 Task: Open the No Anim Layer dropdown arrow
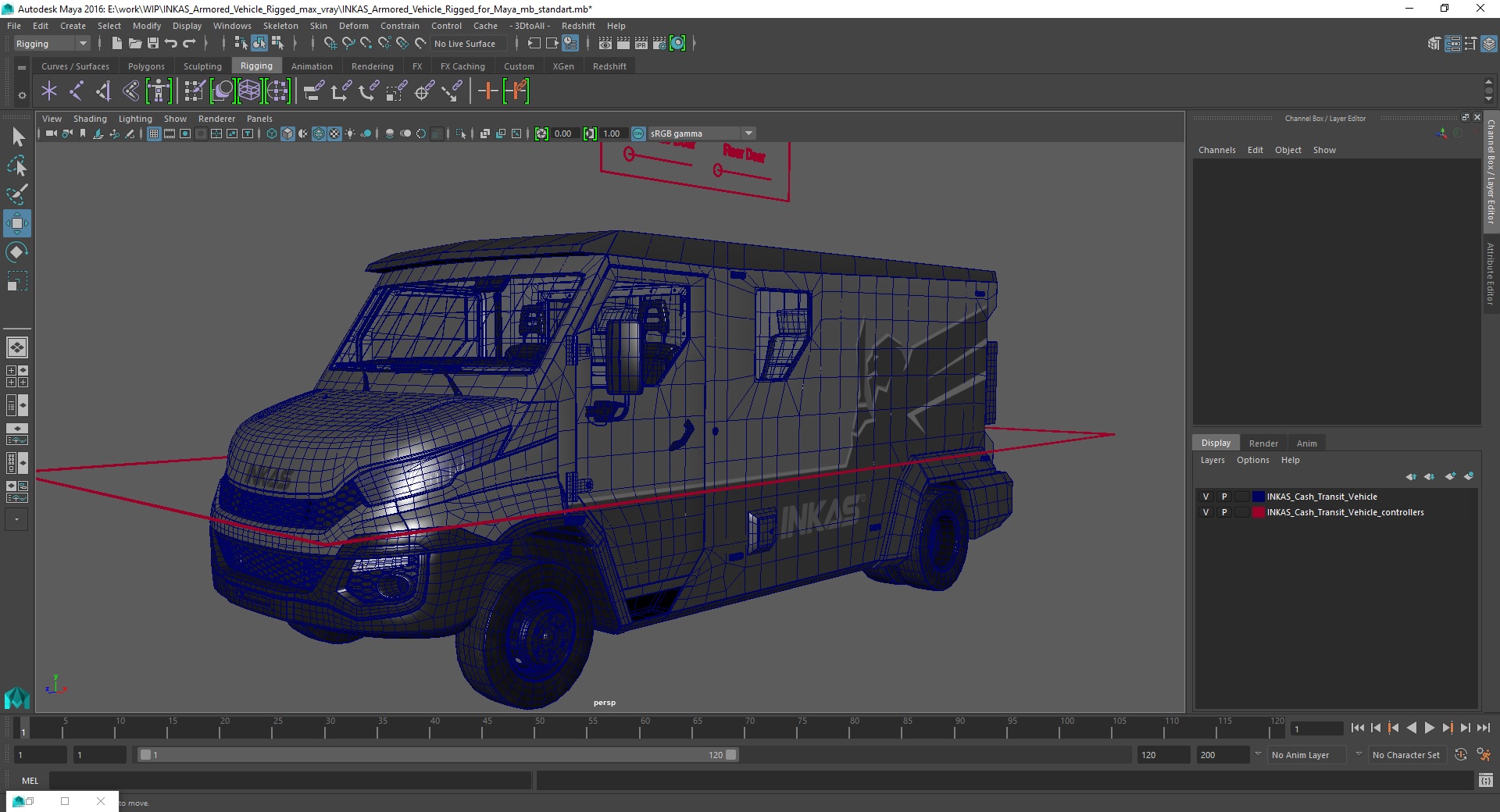(x=1258, y=754)
